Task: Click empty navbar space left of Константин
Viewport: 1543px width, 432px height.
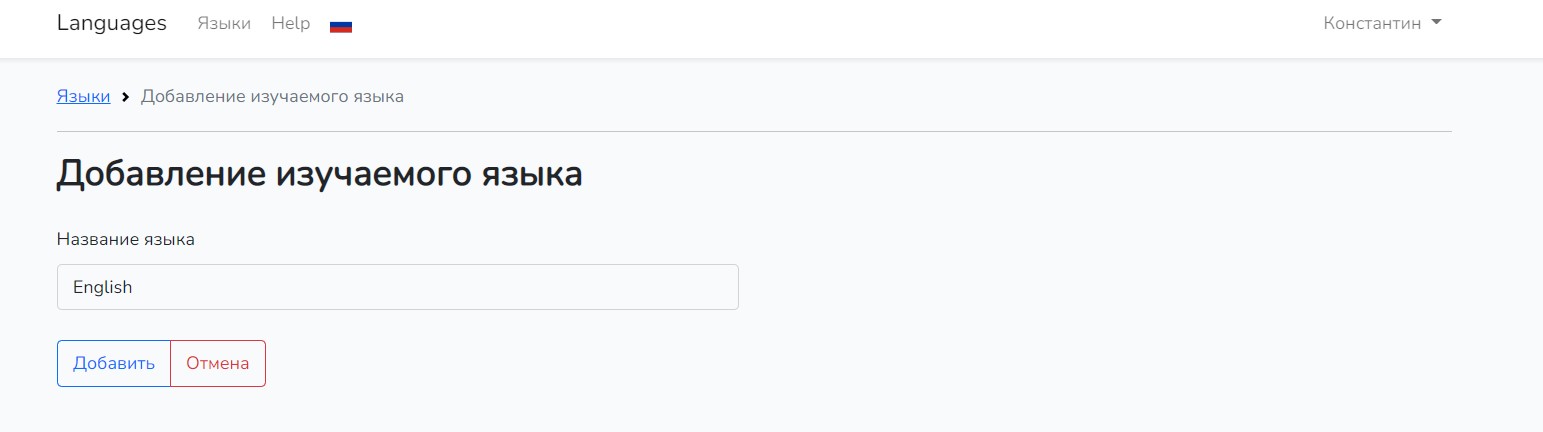Action: click(x=850, y=25)
